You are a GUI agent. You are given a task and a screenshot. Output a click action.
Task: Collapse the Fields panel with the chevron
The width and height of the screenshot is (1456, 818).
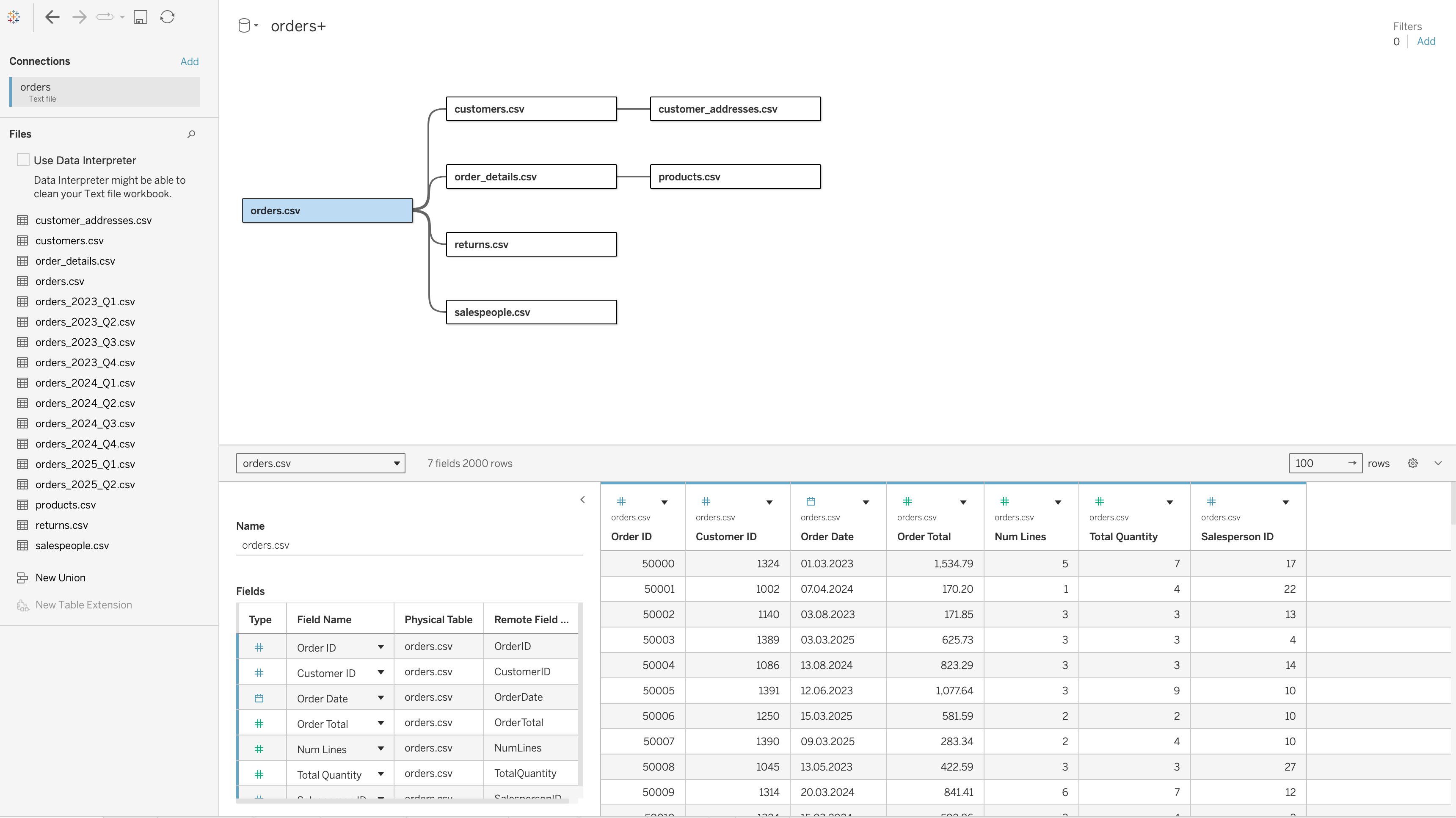(583, 500)
